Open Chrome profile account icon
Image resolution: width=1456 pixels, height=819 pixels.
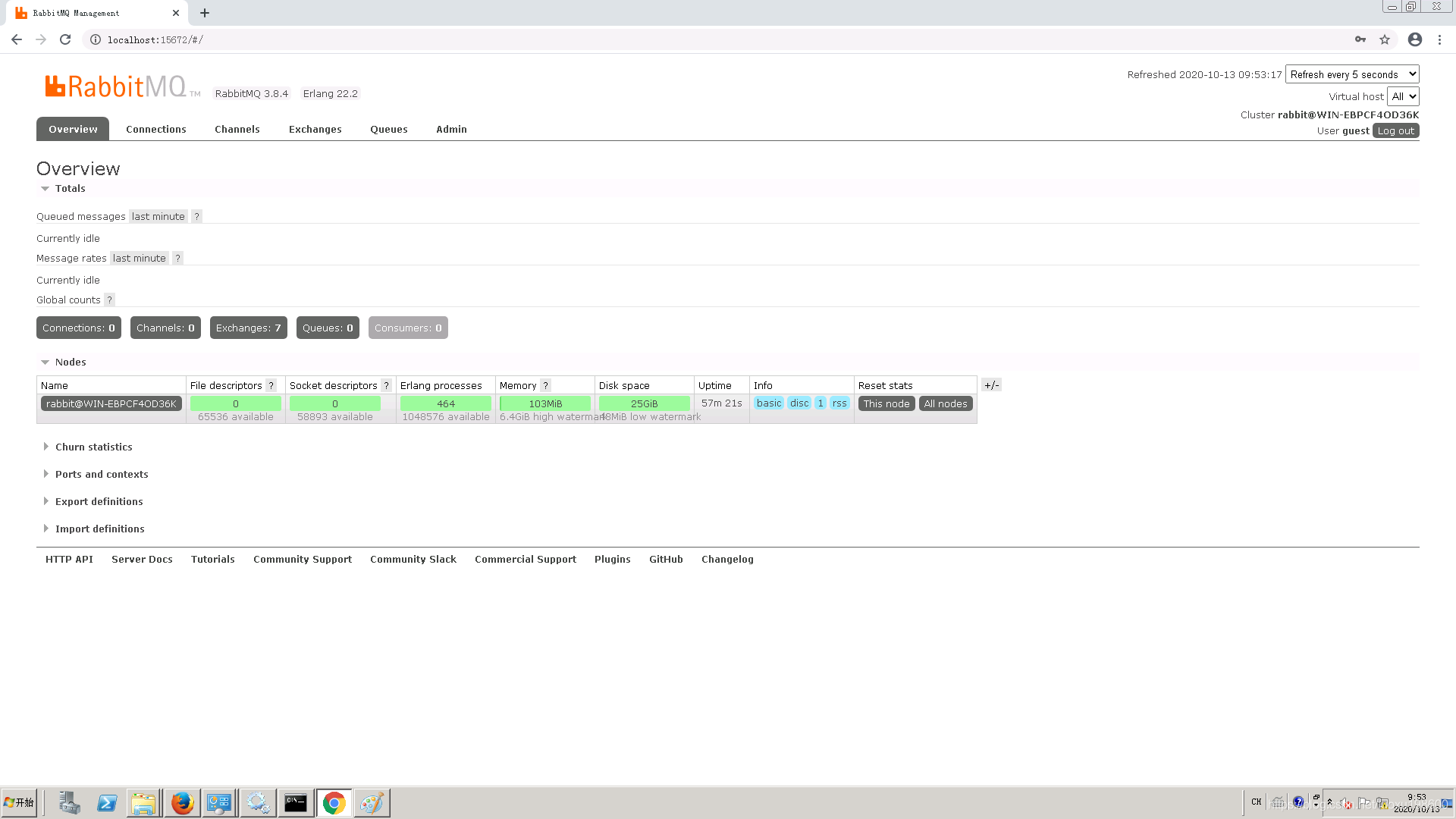pos(1414,39)
